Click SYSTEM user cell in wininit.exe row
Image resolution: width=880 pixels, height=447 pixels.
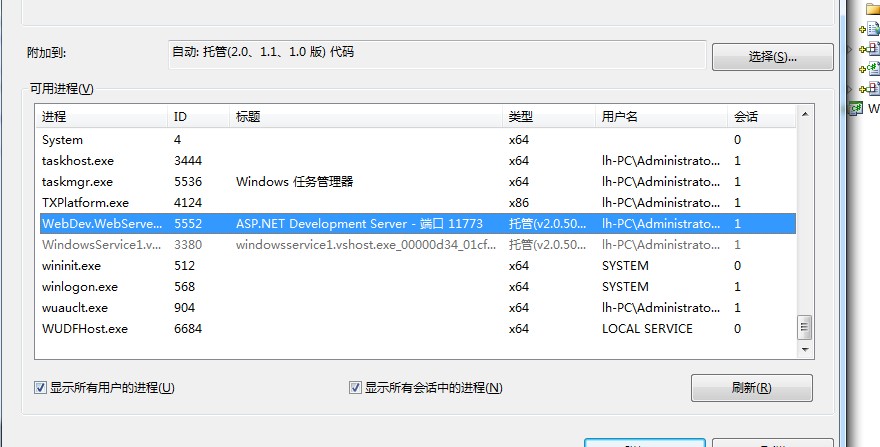coord(625,266)
